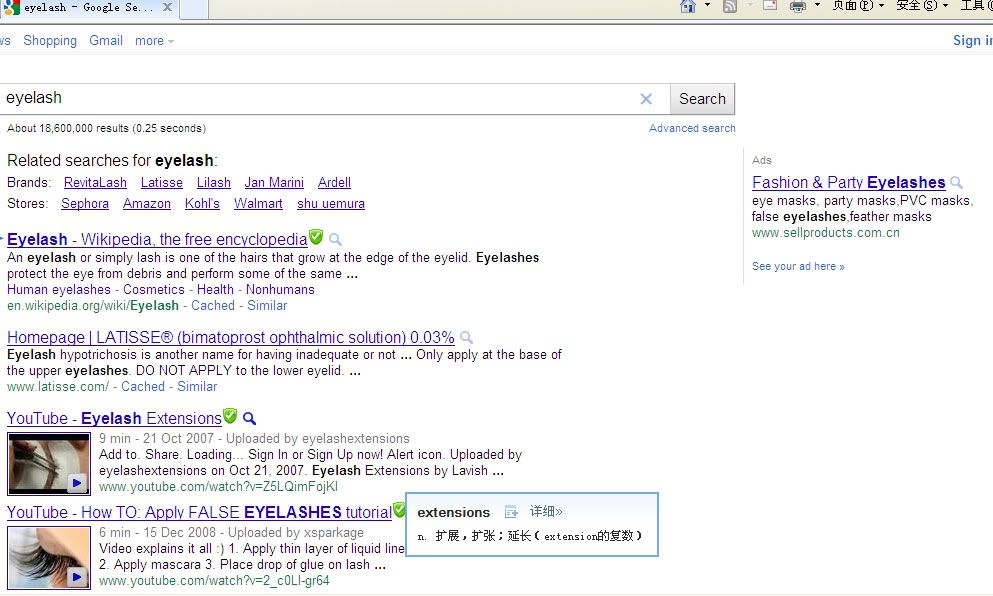Click green shield beside FALSE EYELASHES tutorial
The height and width of the screenshot is (596, 993).
tap(399, 509)
